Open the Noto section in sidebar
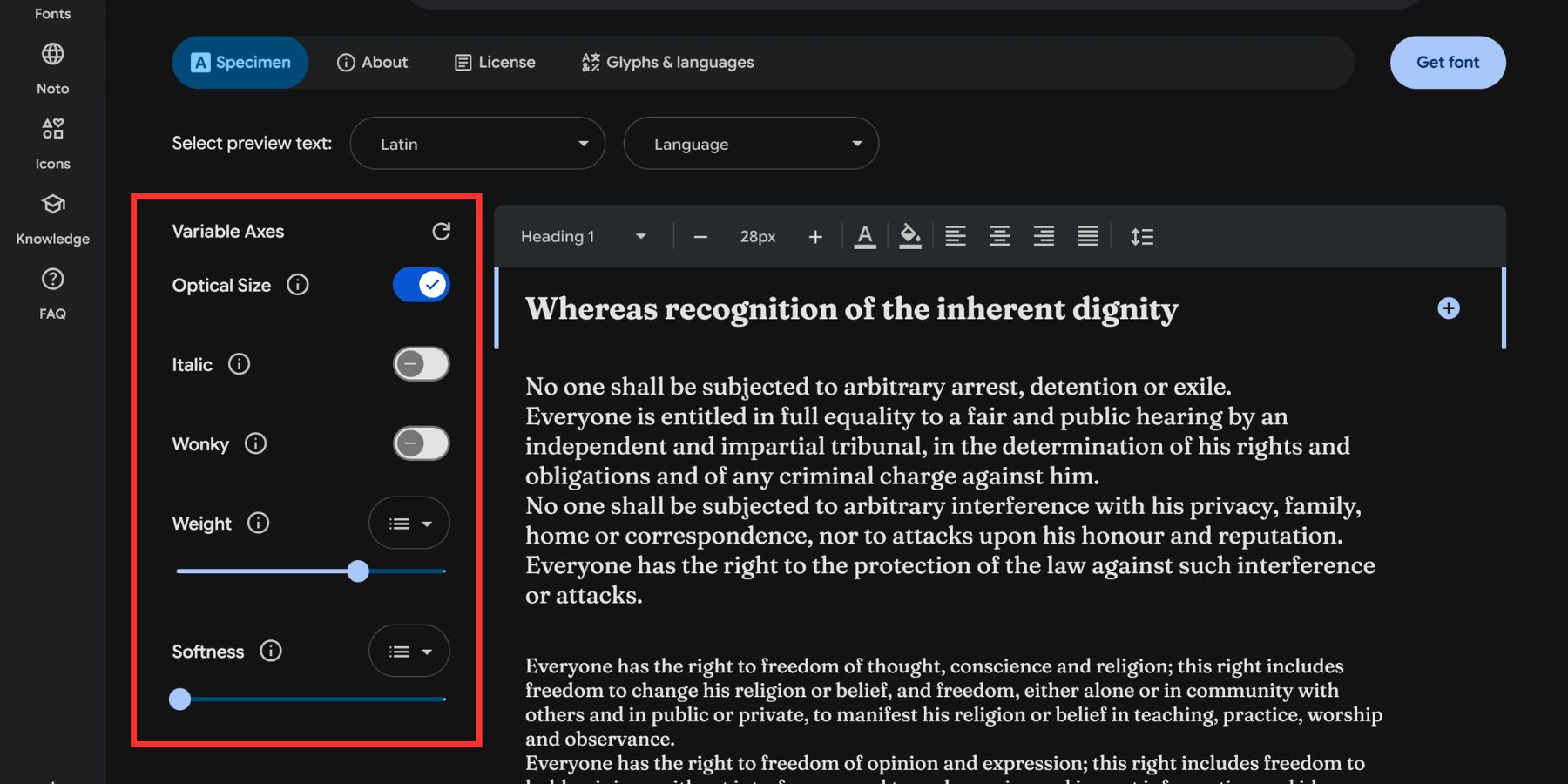 pos(52,69)
